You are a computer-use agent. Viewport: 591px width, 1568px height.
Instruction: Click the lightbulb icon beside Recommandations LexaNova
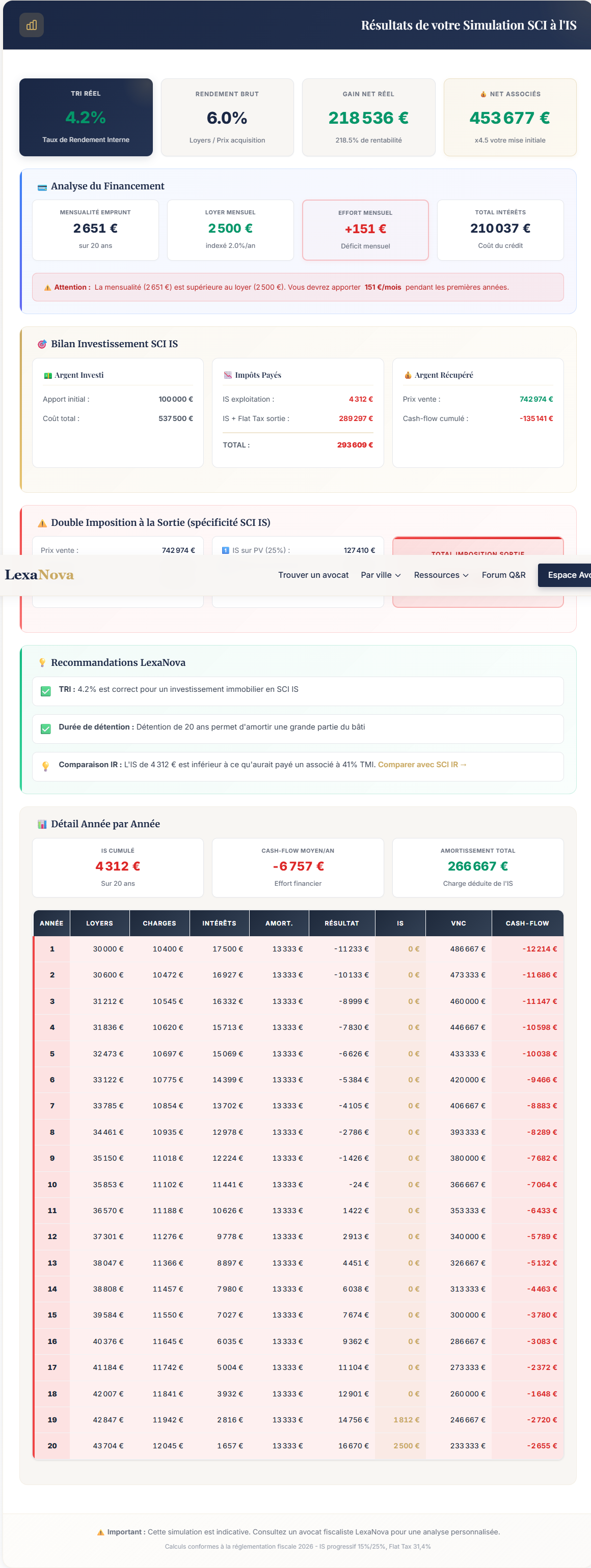[42, 663]
